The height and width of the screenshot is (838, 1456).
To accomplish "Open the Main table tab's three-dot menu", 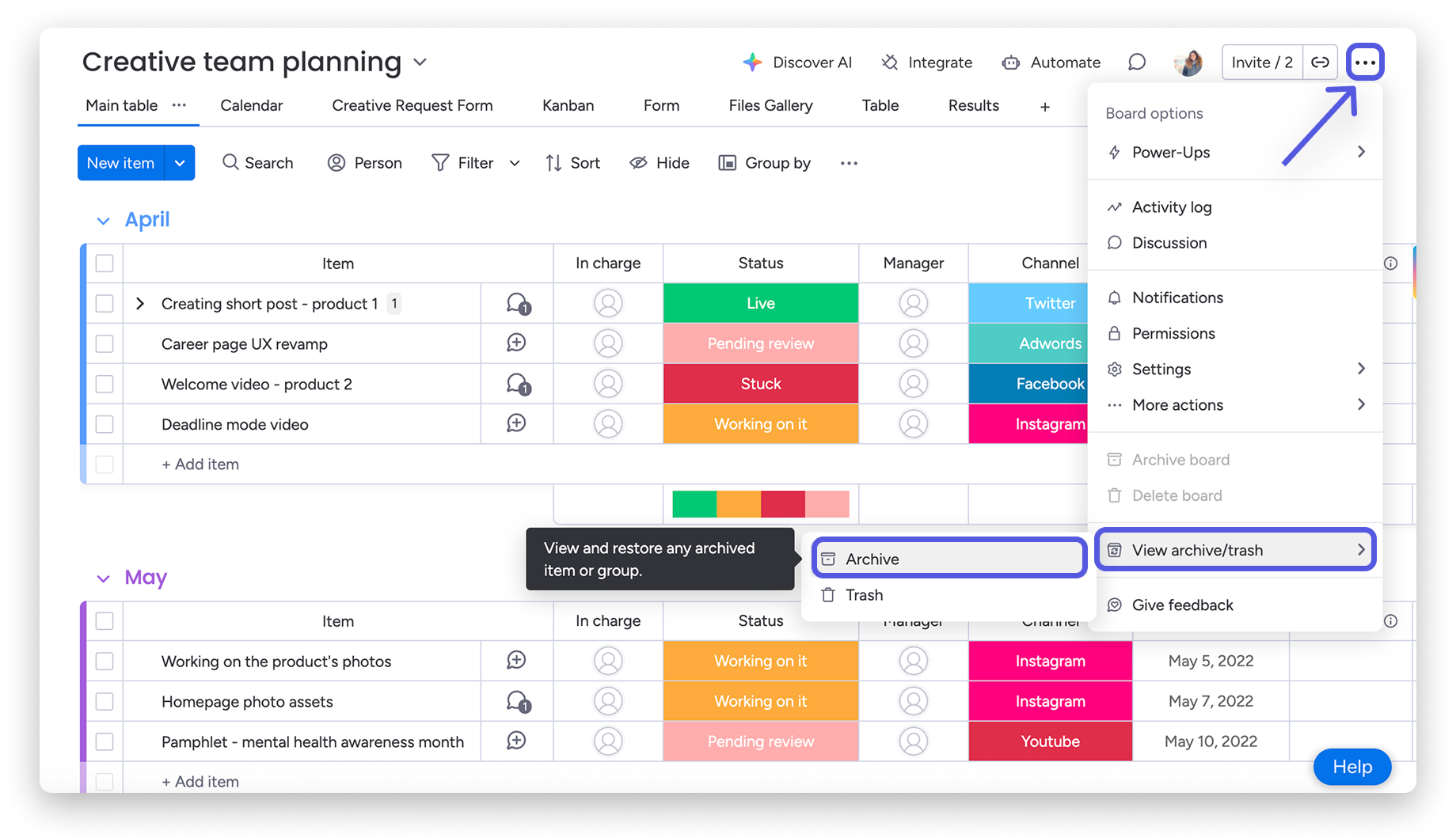I will point(180,105).
